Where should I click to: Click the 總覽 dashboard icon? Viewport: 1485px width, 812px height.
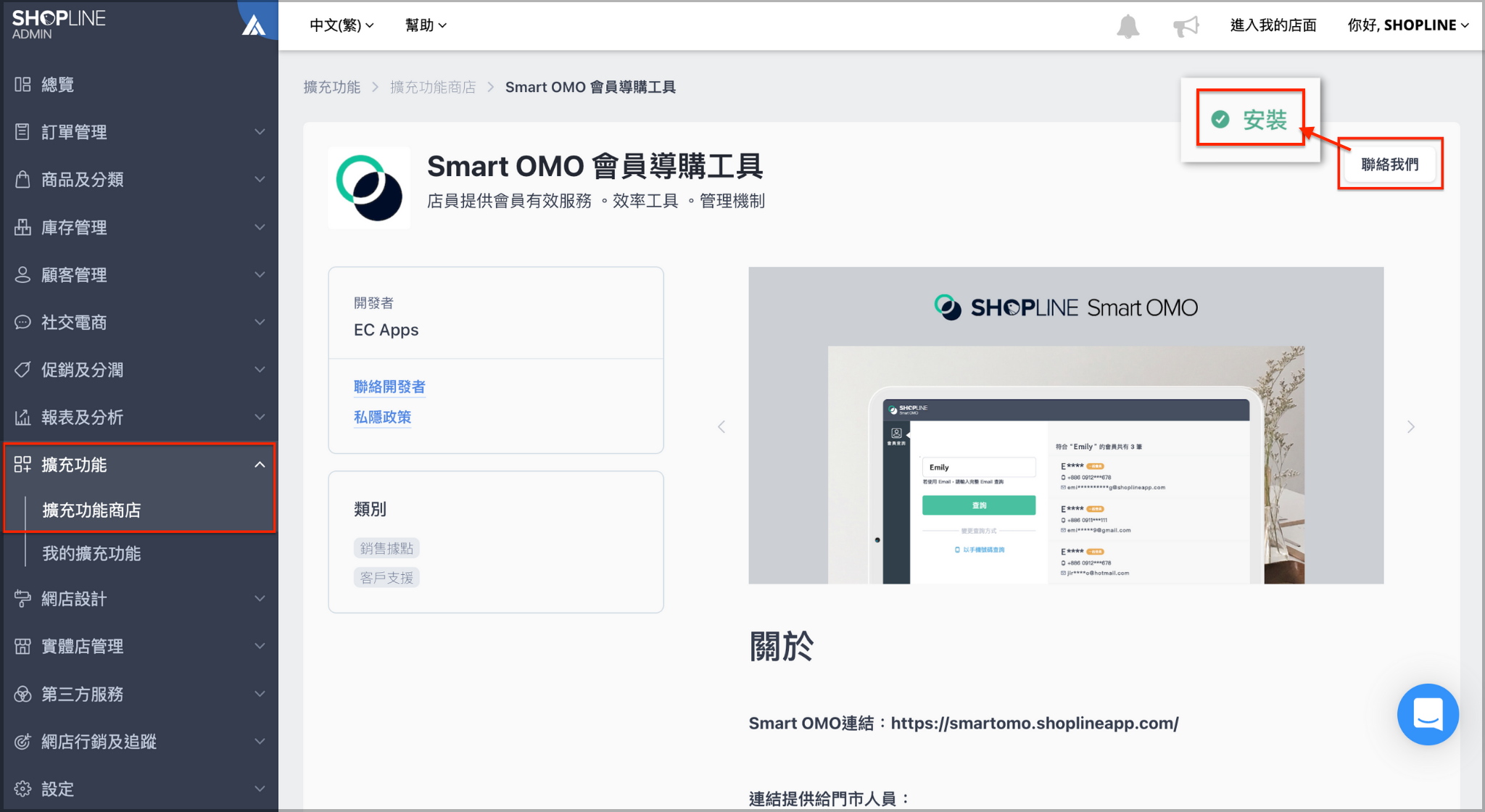[22, 85]
